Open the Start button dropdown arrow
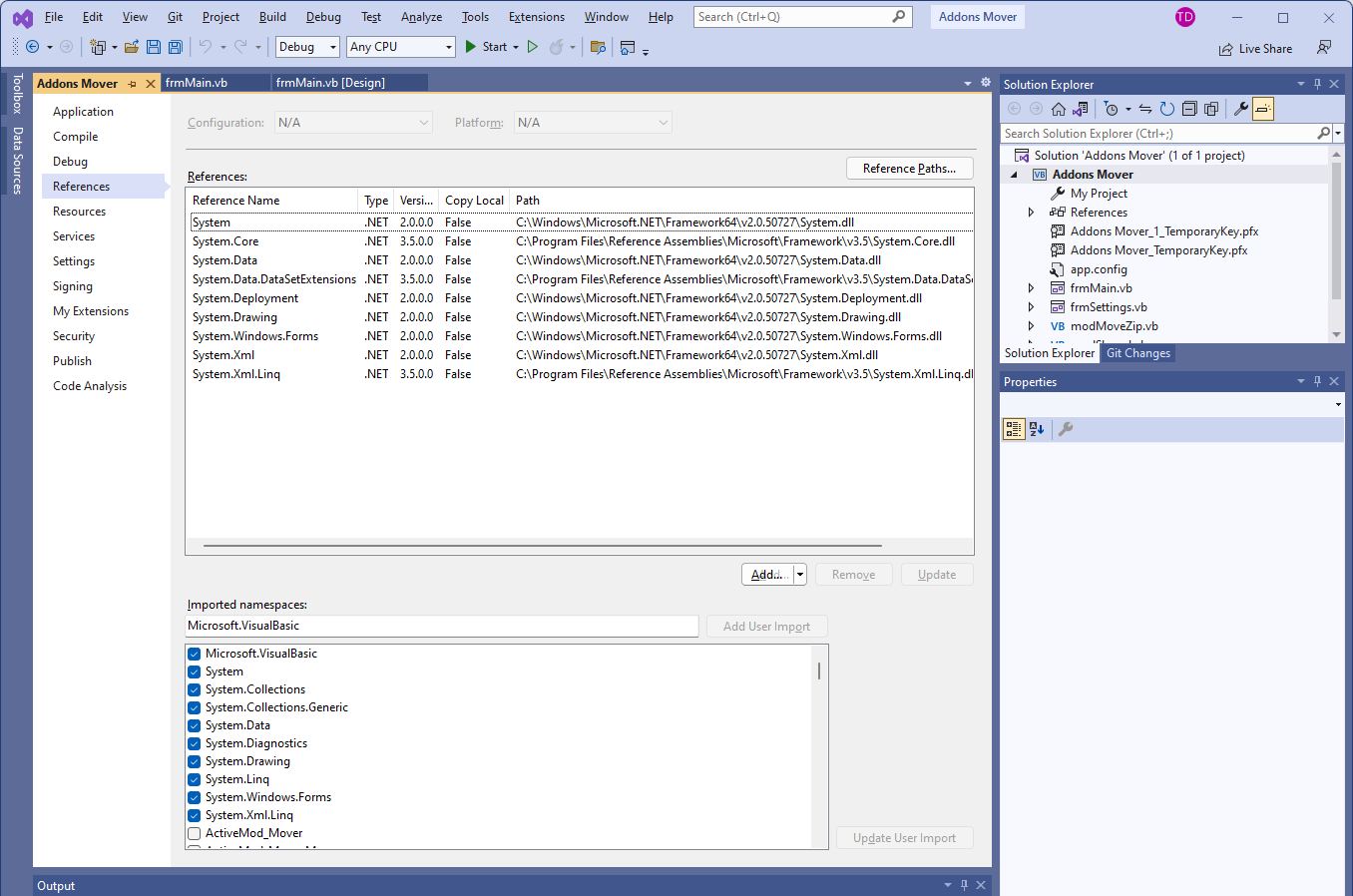This screenshot has height=896, width=1353. point(516,47)
